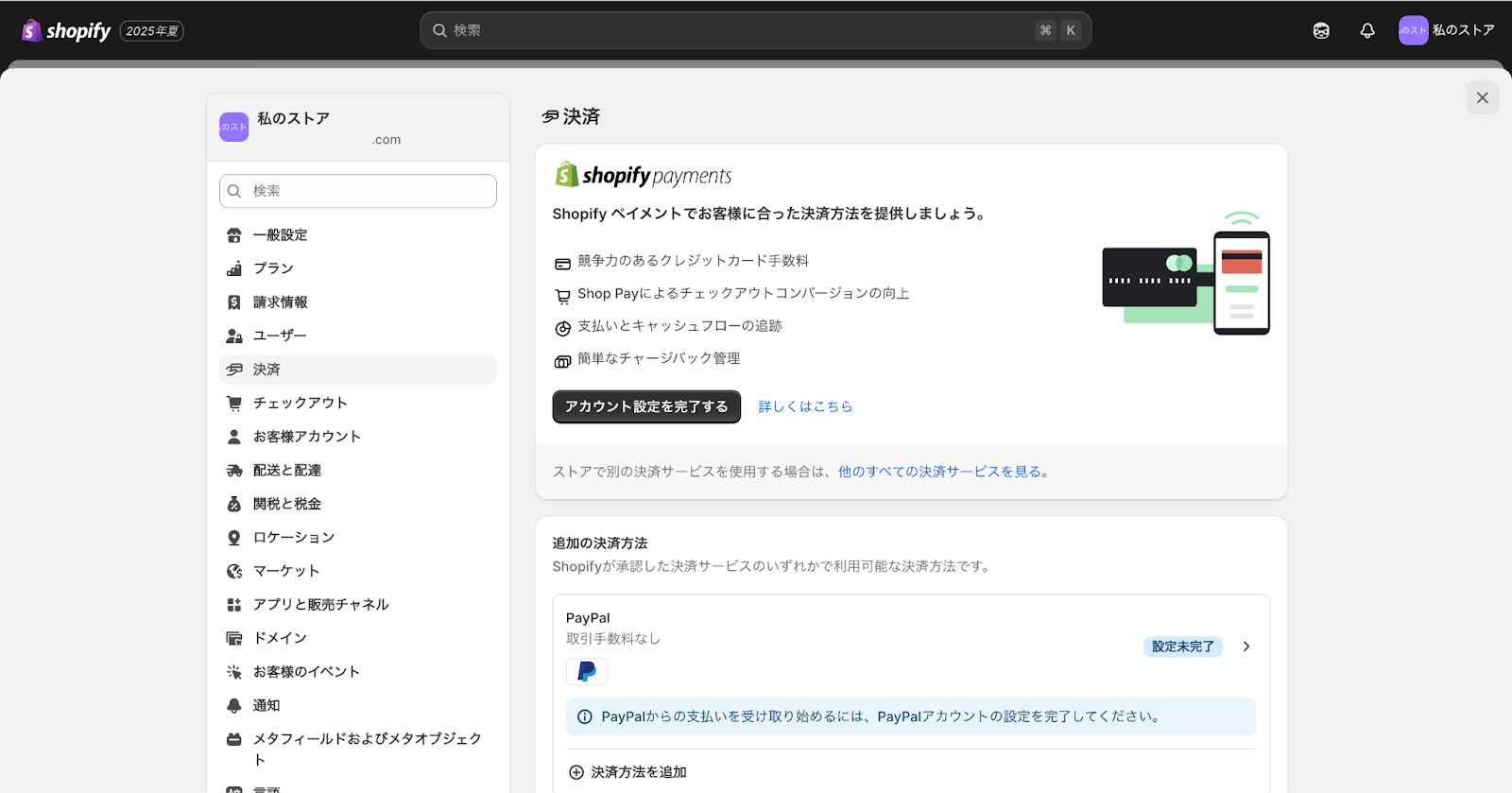Click the ドメイン window icon
1512x793 pixels.
(234, 638)
